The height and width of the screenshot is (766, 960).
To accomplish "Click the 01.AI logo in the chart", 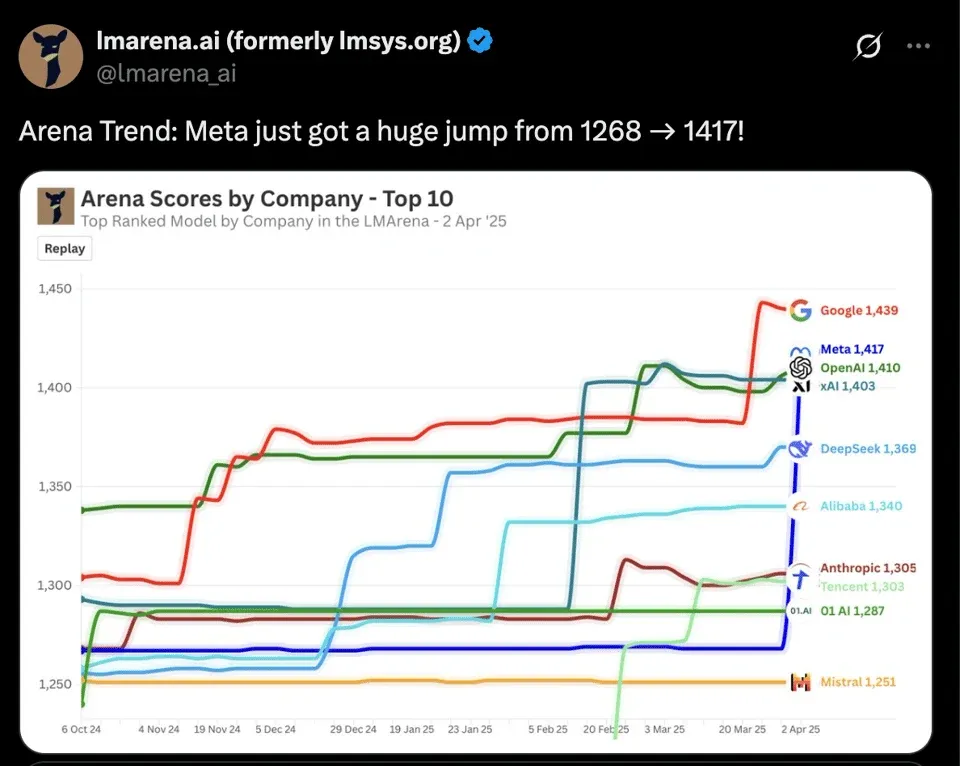I will pos(800,610).
